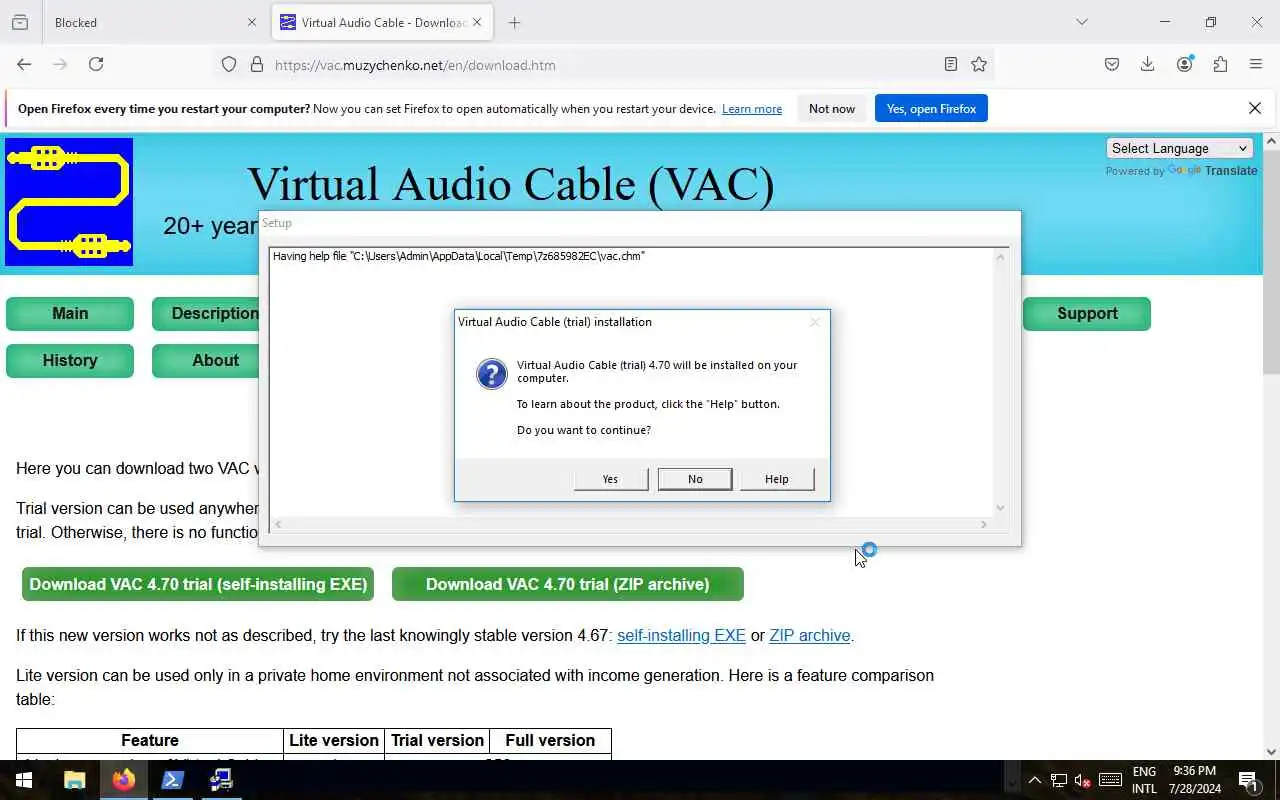Open the 4.67 ZIP archive link
Viewport: 1280px width, 800px height.
click(x=810, y=635)
